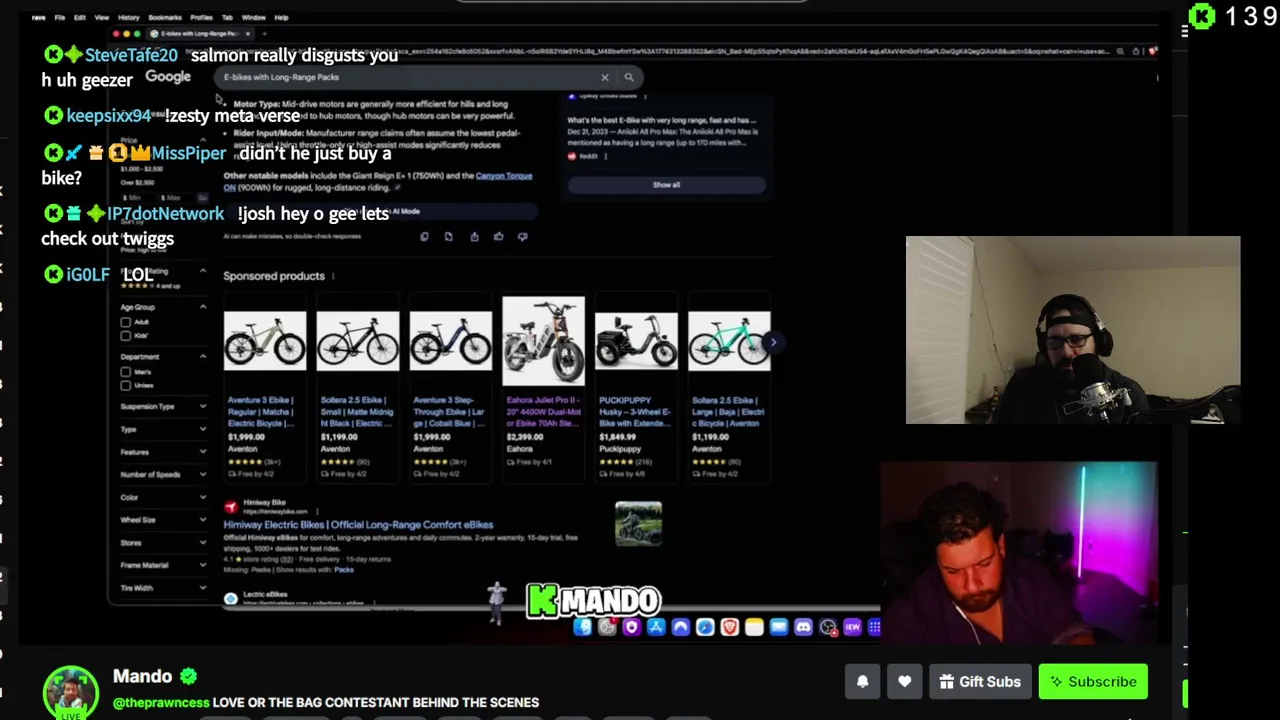Viewport: 1280px width, 720px height.
Task: Open the Window menu
Action: coord(253,17)
